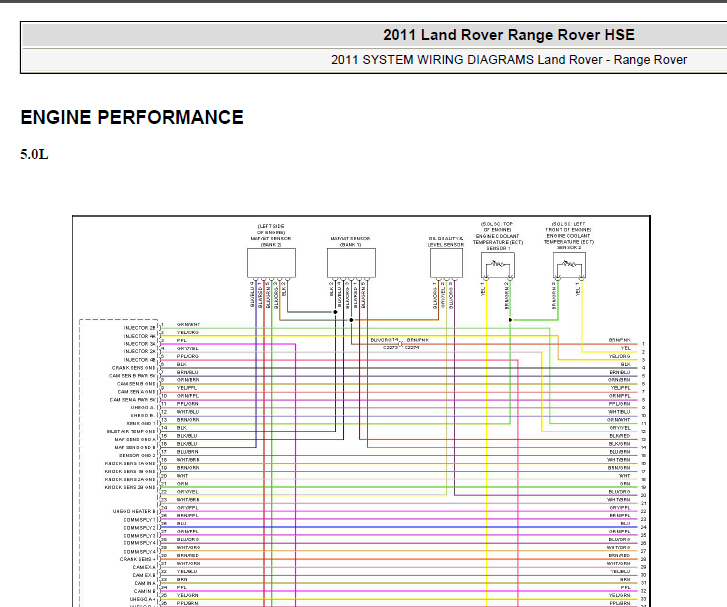The width and height of the screenshot is (727, 607).
Task: Click the "5.0L" subheading
Action: [34, 154]
